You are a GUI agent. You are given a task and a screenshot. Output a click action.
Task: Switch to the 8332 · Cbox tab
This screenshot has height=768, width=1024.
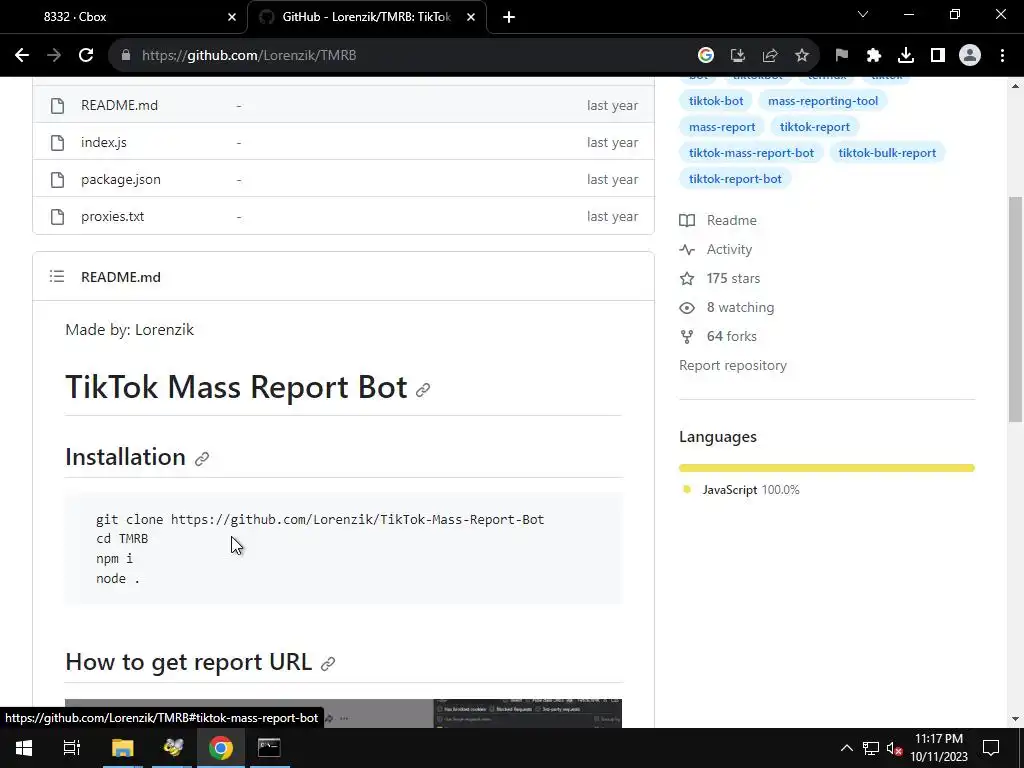point(124,17)
